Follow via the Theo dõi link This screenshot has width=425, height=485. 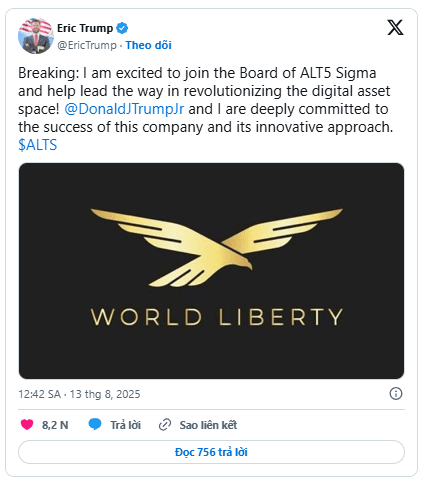149,45
